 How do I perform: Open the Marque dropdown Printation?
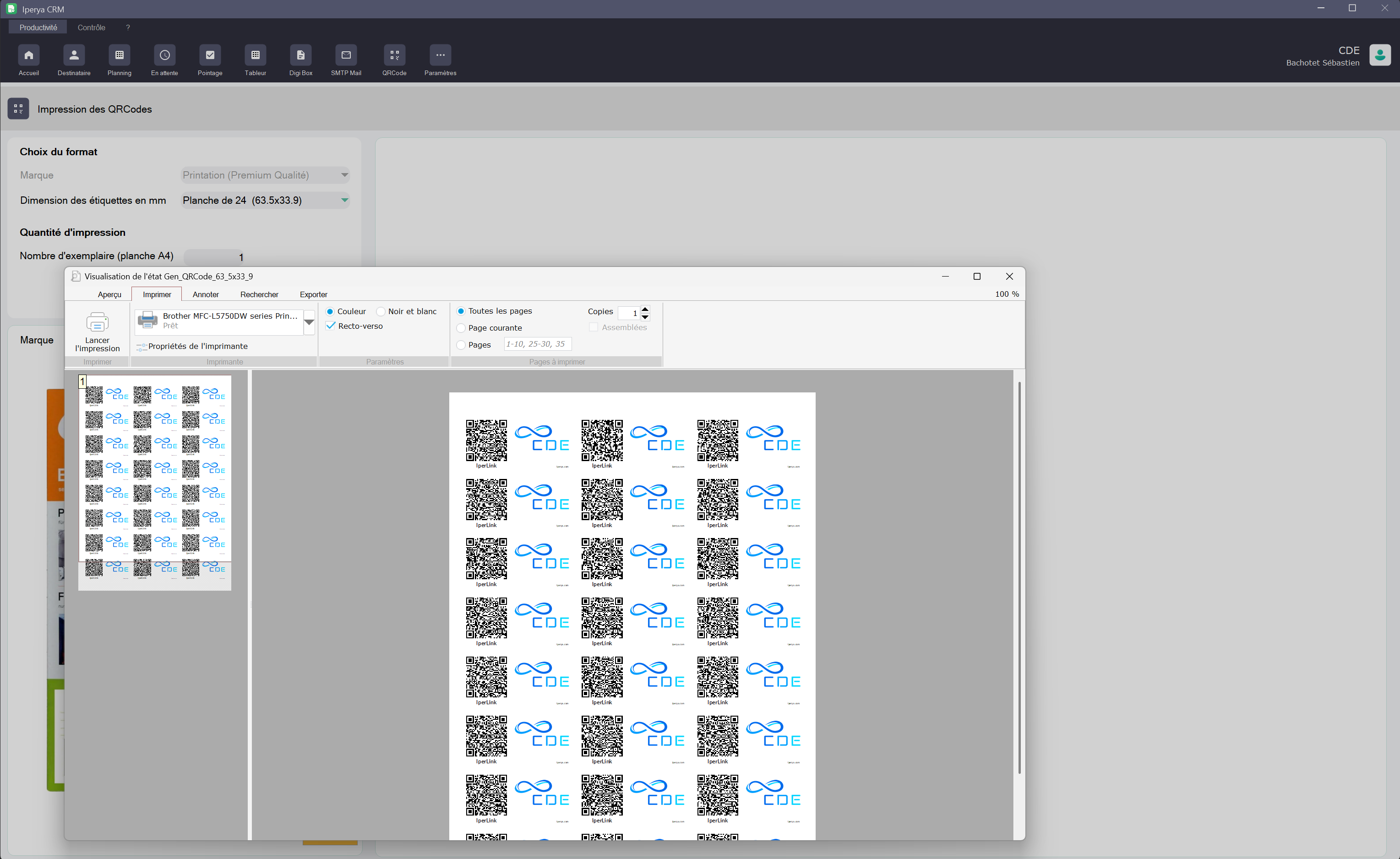coord(265,175)
